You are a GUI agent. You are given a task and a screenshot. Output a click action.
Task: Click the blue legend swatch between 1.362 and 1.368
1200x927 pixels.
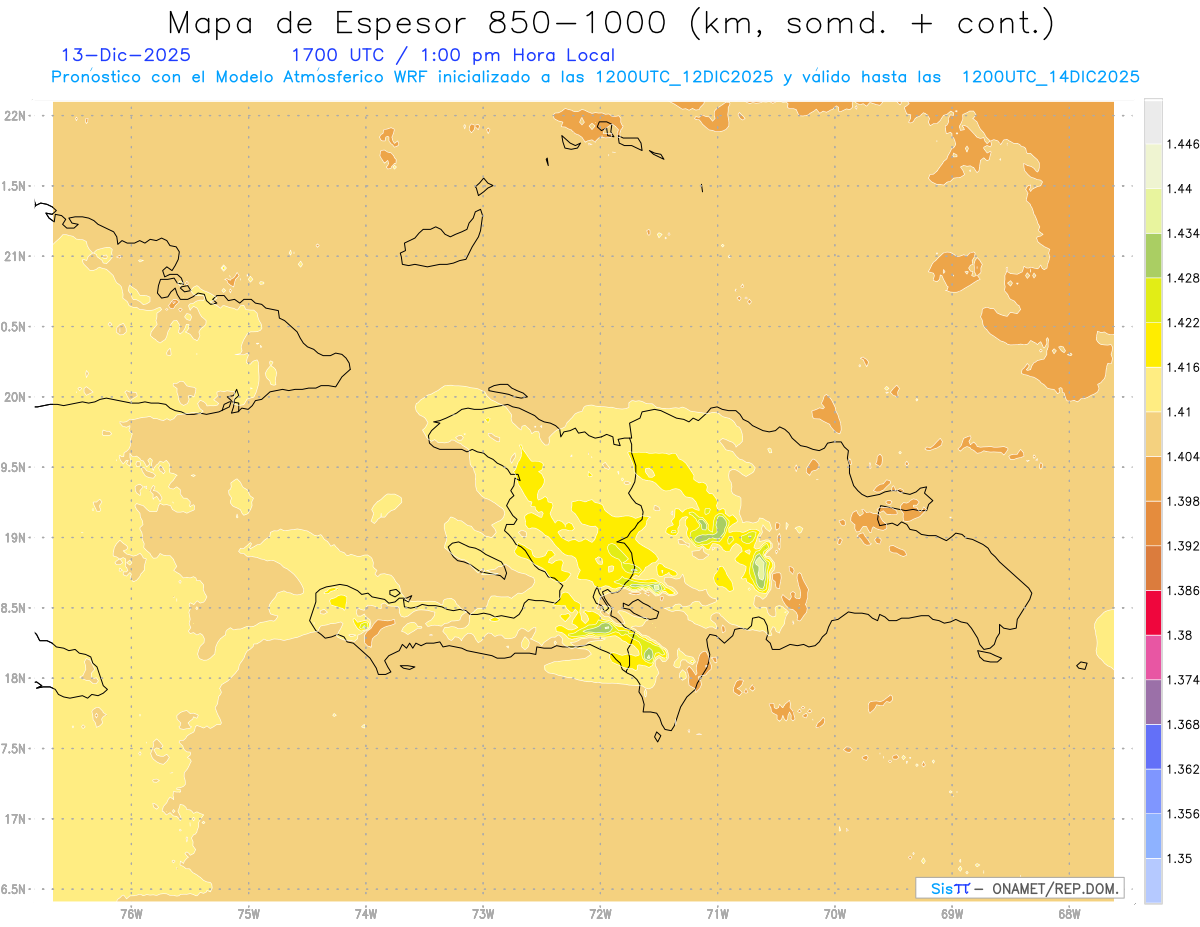1153,746
